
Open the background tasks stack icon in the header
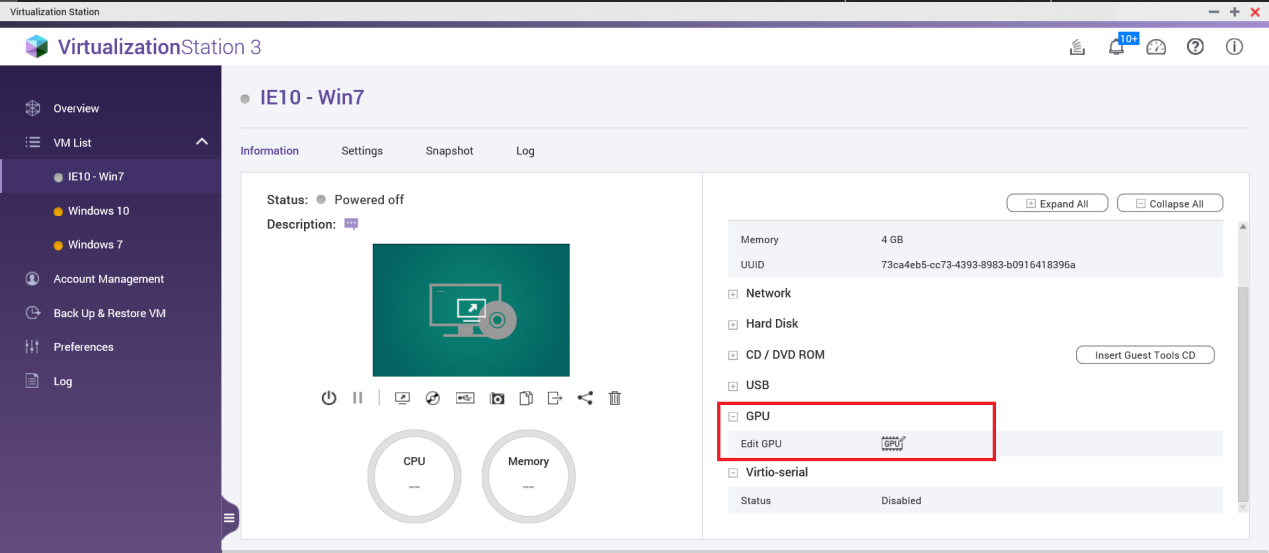[1078, 47]
